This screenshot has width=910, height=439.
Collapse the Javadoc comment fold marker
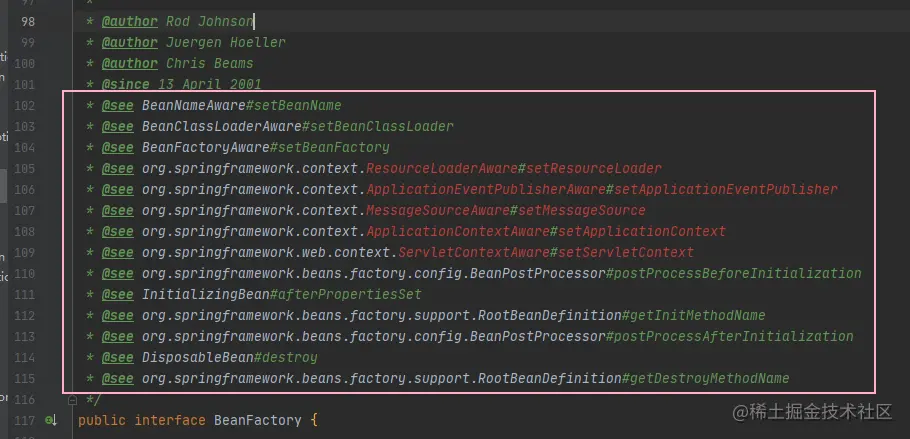(x=73, y=400)
